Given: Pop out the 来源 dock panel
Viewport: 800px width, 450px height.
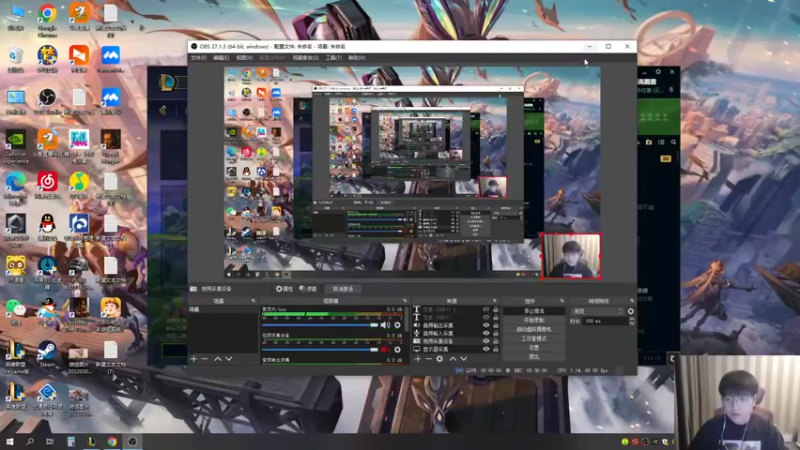Looking at the screenshot, I should coord(494,301).
